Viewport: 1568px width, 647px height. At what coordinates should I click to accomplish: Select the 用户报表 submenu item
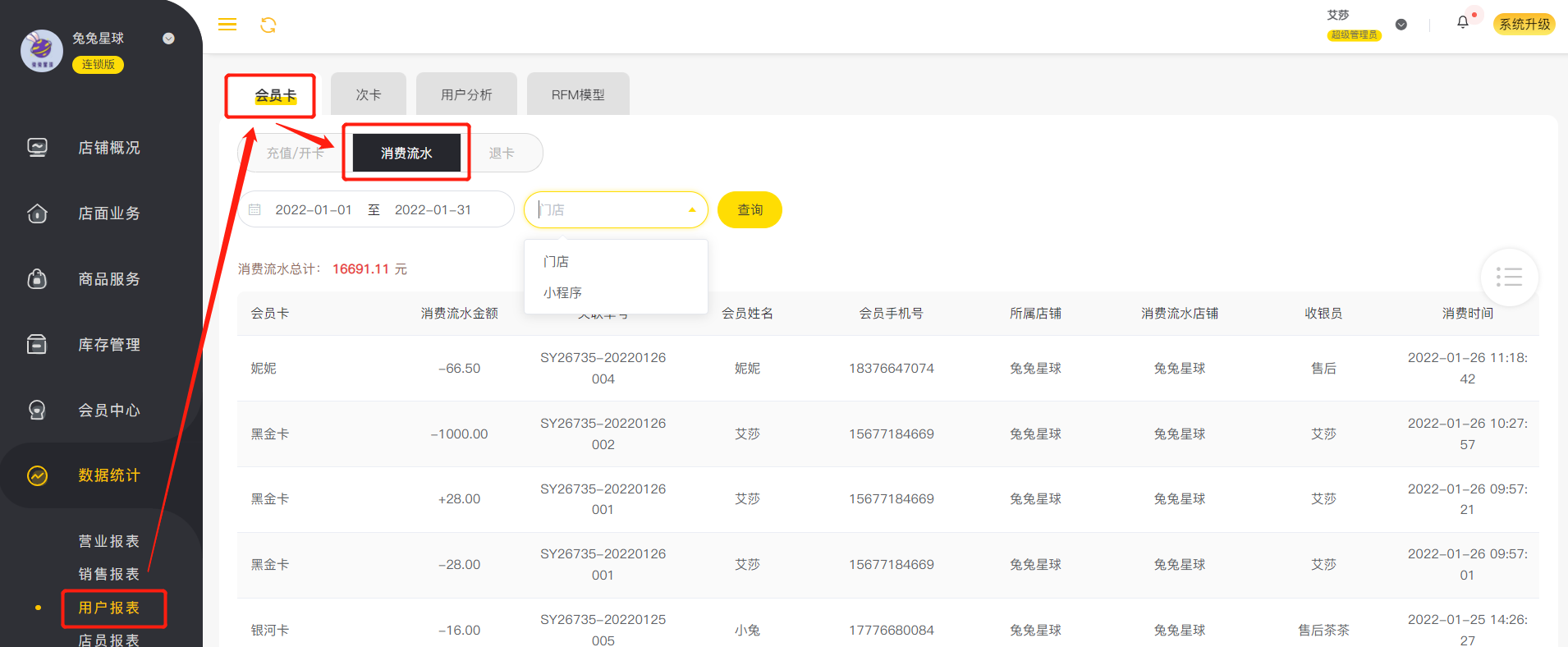(109, 608)
